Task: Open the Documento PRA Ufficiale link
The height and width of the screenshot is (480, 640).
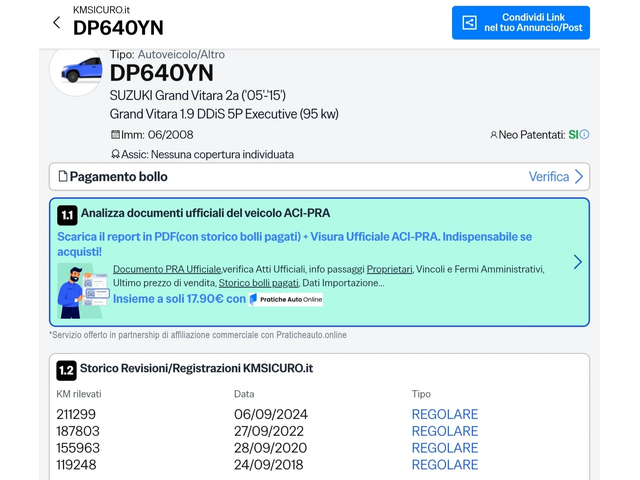Action: point(167,269)
